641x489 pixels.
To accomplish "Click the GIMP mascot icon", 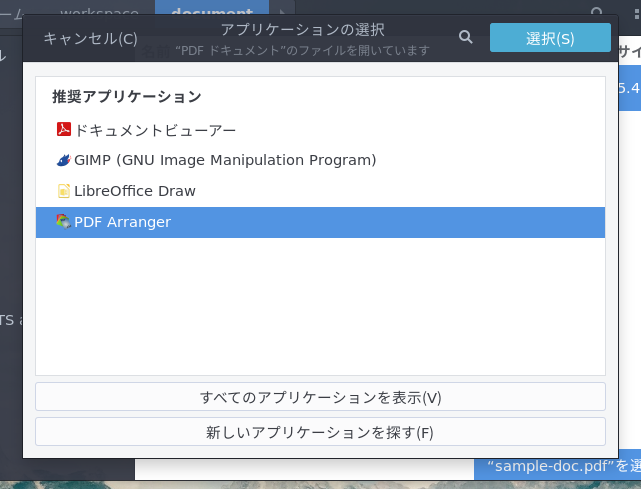I will point(64,160).
